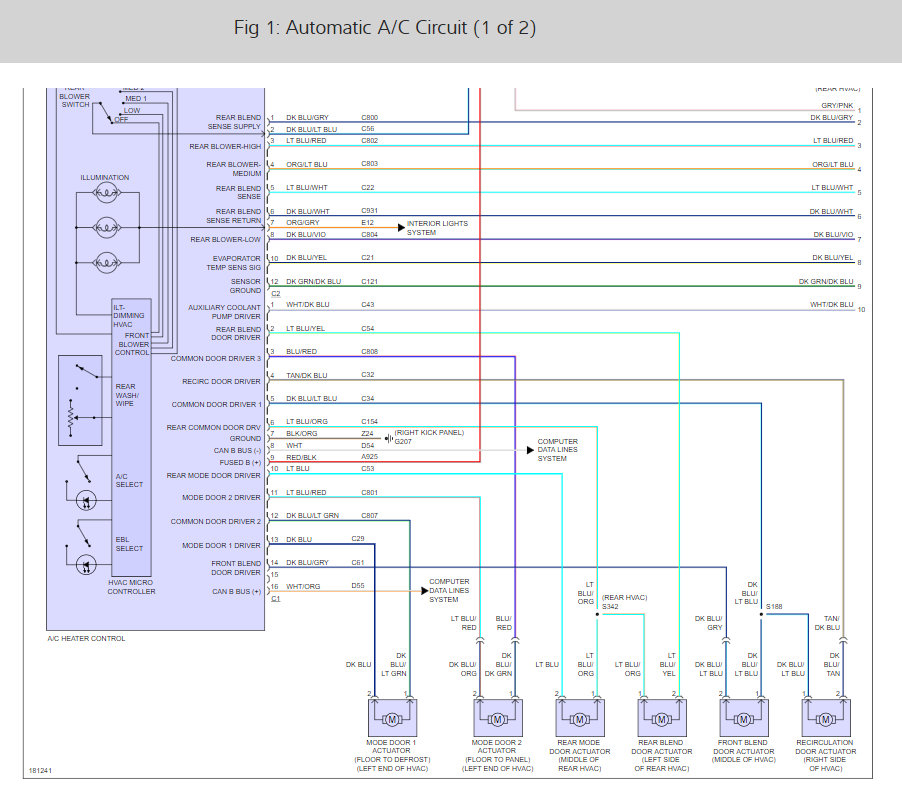Click the WHT/DK BLU label at pin 10
902x792 pixels.
pos(832,304)
